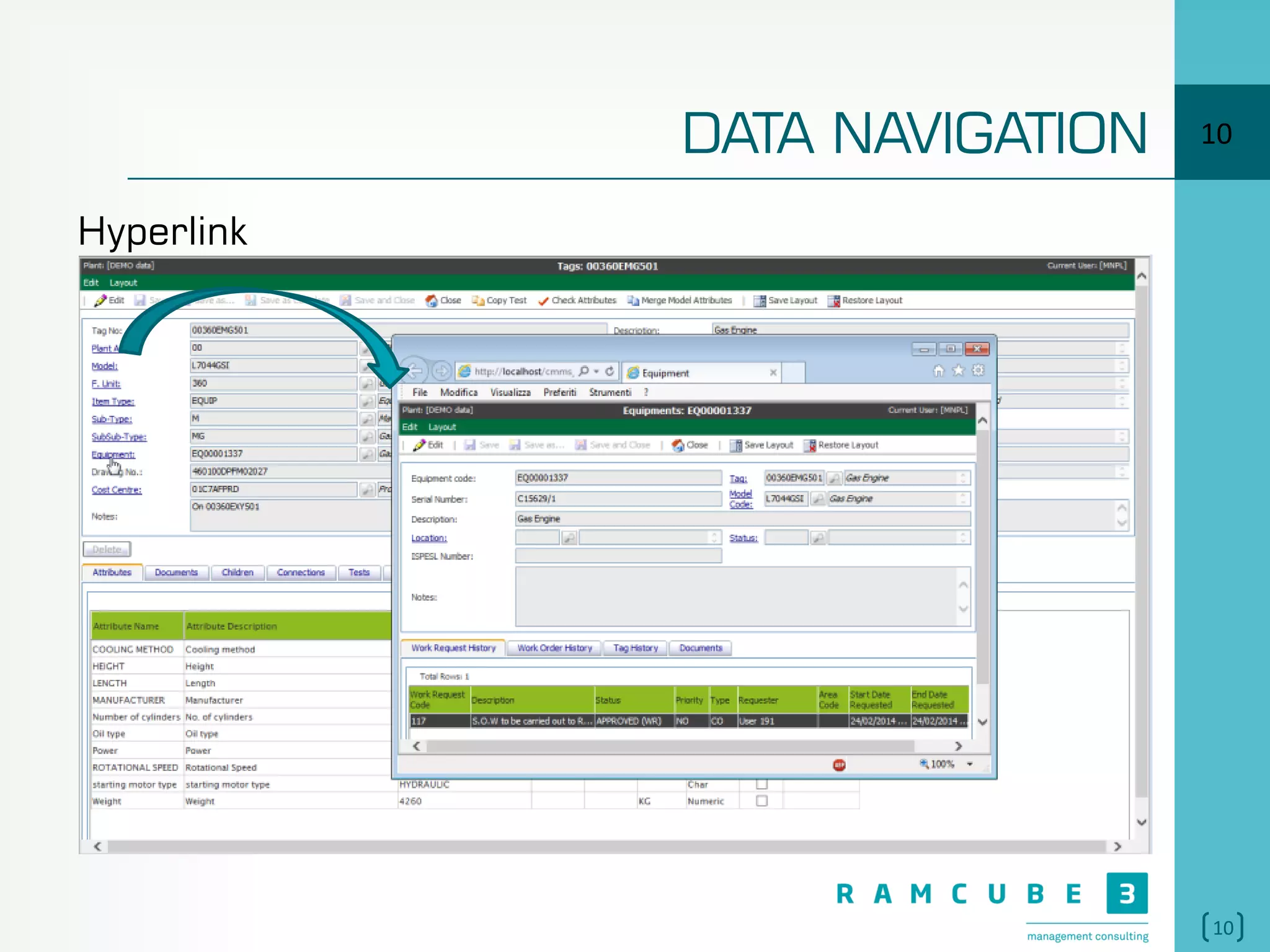Image resolution: width=1270 pixels, height=952 pixels.
Task: Click stepper on Location description field
Action: pos(714,538)
